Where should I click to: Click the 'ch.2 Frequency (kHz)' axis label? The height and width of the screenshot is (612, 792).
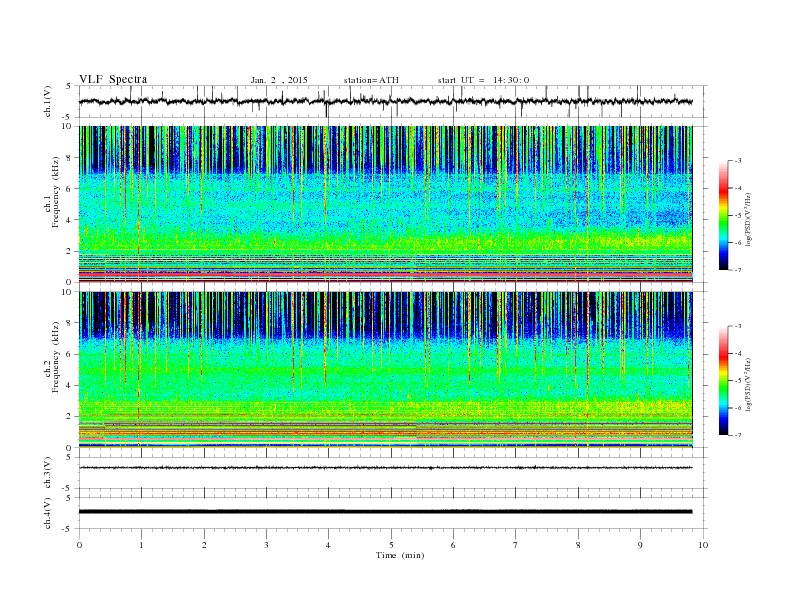coord(51,357)
